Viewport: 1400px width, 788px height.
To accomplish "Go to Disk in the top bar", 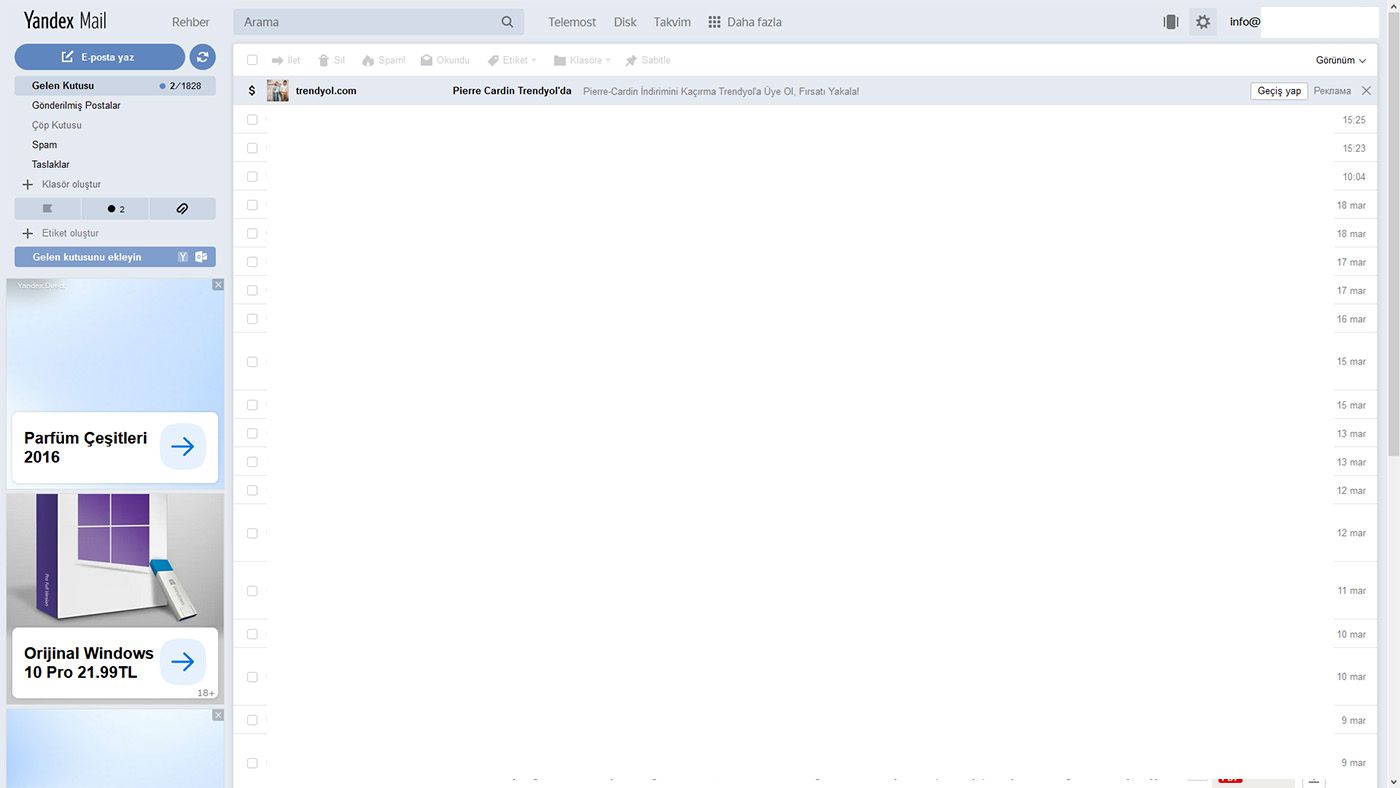I will point(625,22).
